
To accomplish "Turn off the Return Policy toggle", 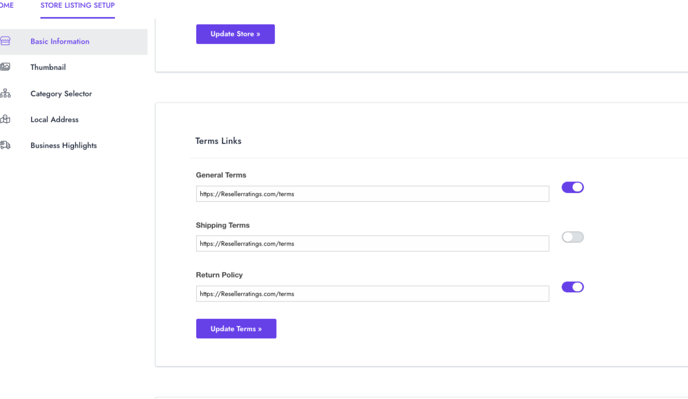I will [573, 287].
